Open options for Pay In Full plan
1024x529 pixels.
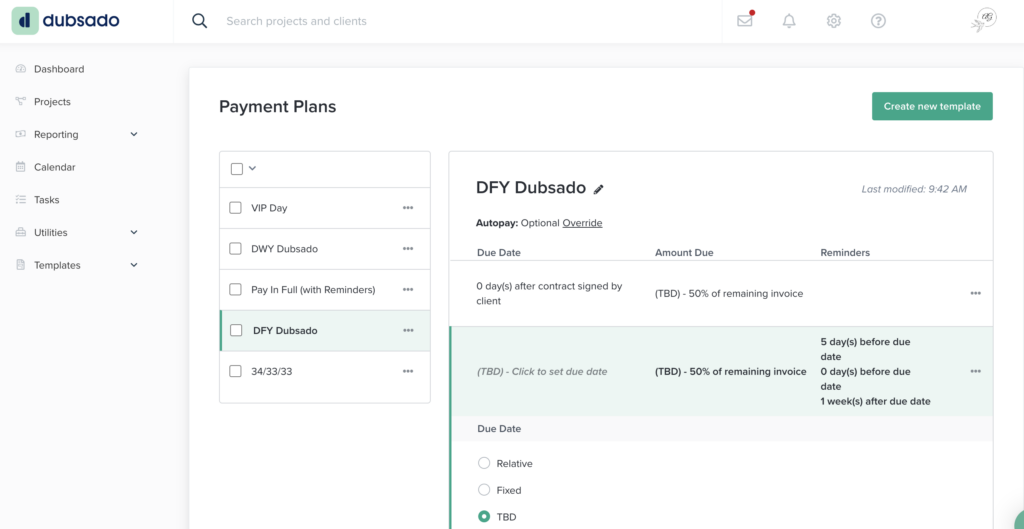point(408,289)
